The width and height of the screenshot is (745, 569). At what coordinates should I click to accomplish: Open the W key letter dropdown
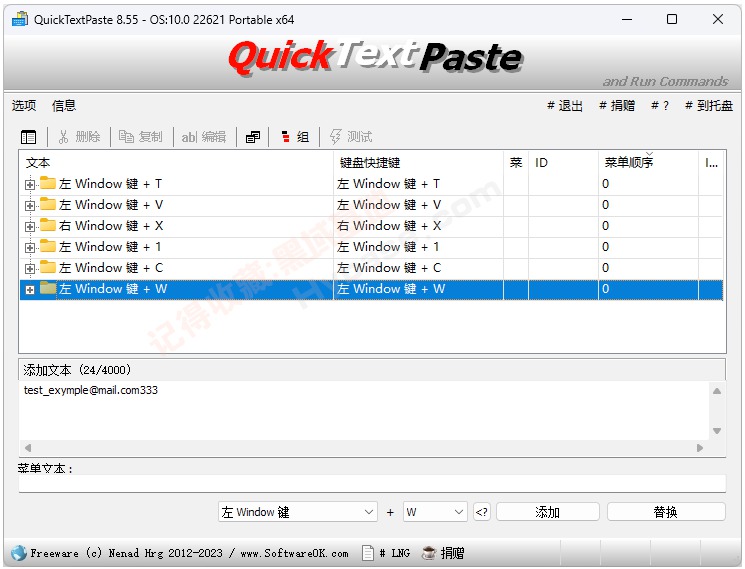435,512
